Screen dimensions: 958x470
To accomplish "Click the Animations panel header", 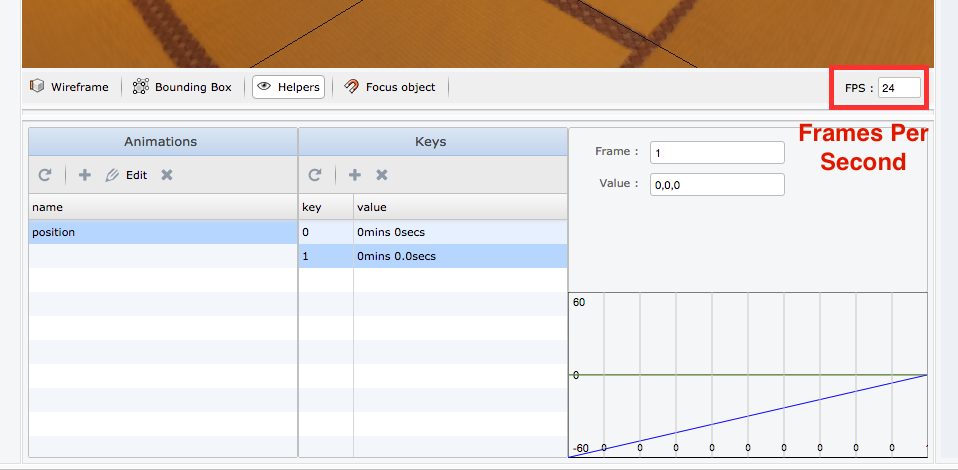I will [163, 142].
